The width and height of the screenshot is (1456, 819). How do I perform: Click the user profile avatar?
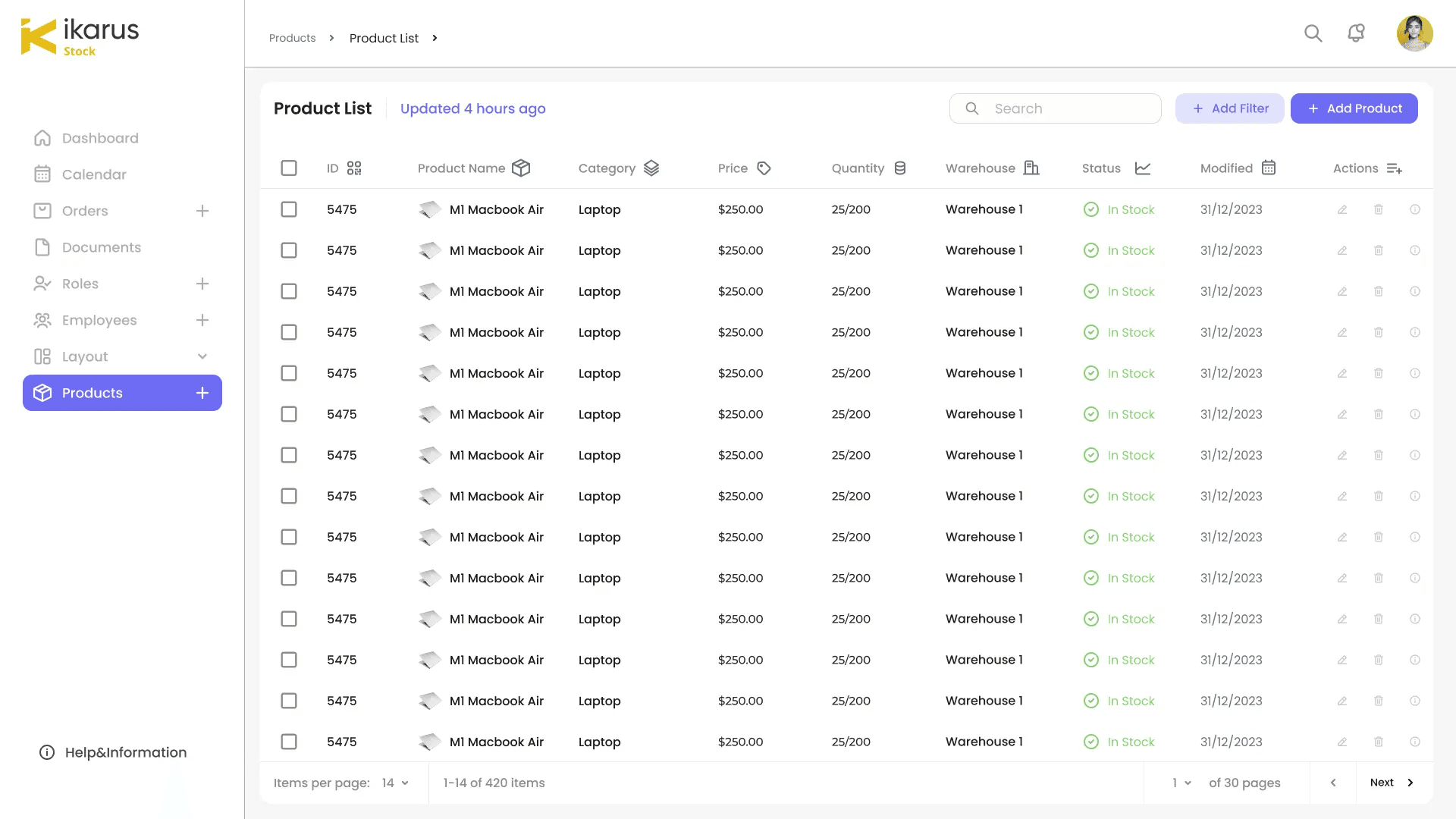click(x=1414, y=33)
